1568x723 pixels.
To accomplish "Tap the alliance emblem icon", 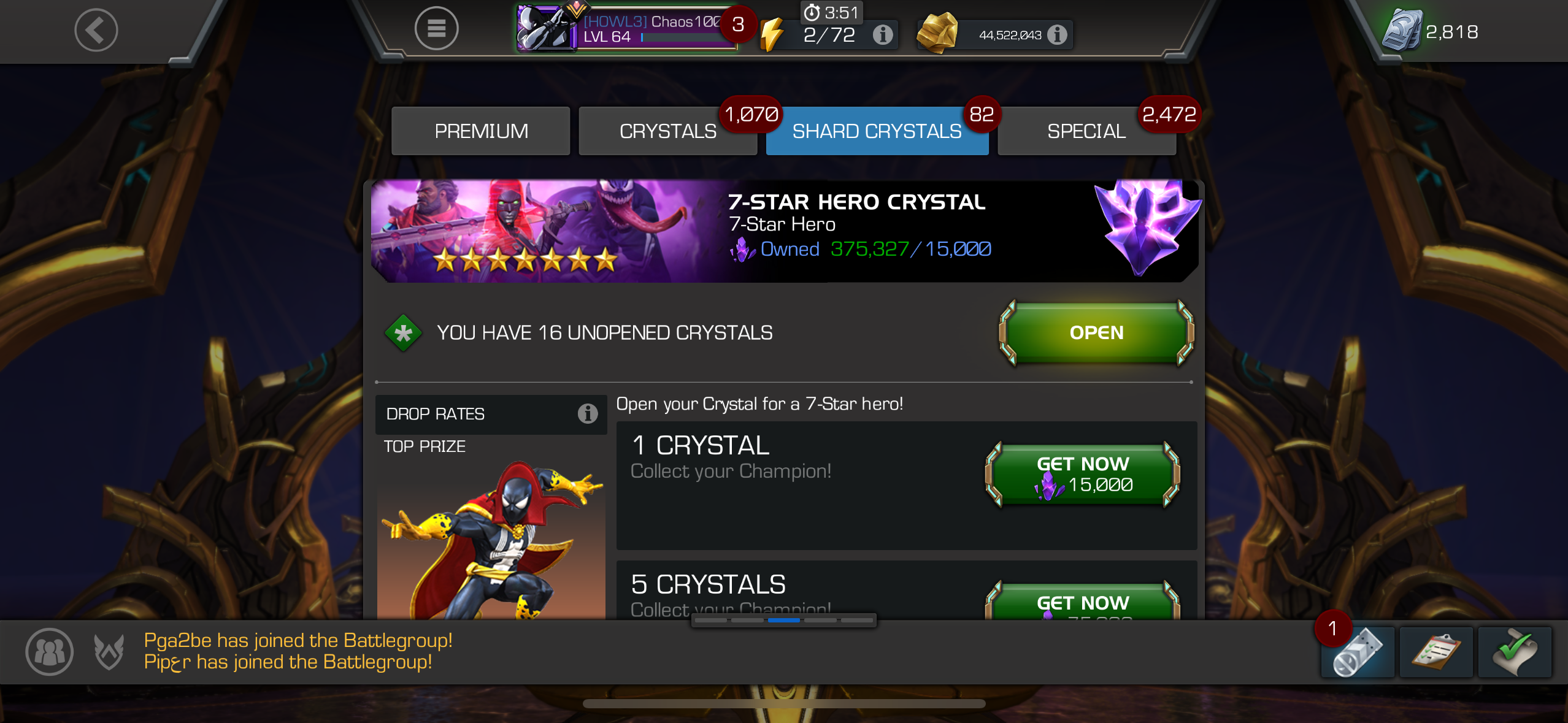I will tap(109, 652).
